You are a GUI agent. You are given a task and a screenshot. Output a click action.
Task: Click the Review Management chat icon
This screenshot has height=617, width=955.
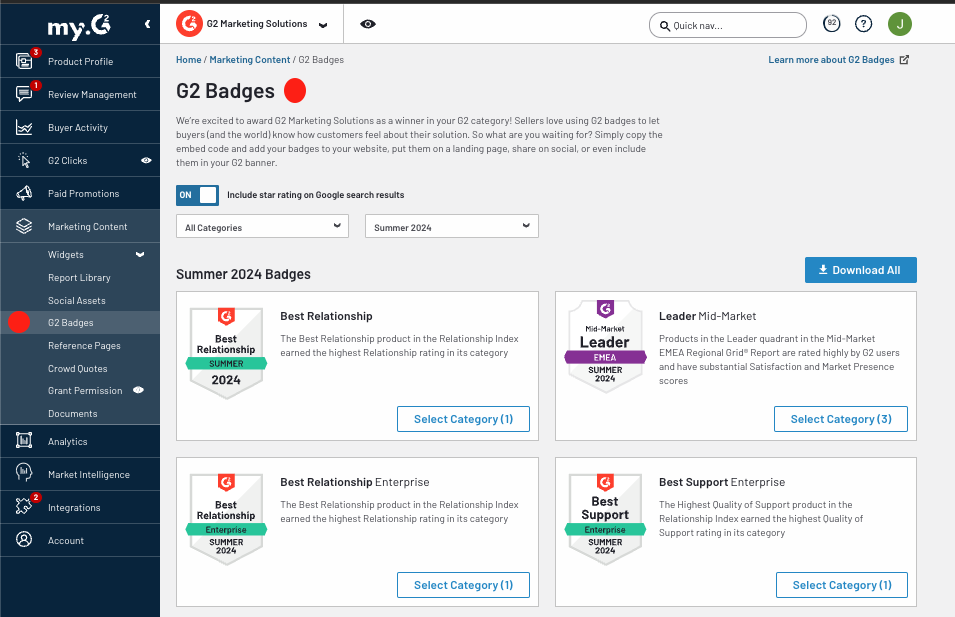point(24,94)
